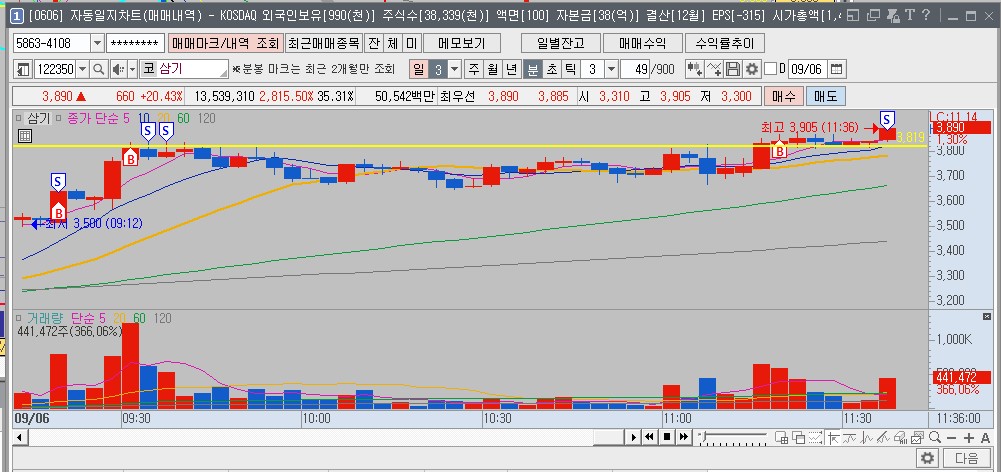Screen dimensions: 1001x472
Task: Click the chart-with-grid window icon on the bottom toolbar
Action: tap(781, 438)
